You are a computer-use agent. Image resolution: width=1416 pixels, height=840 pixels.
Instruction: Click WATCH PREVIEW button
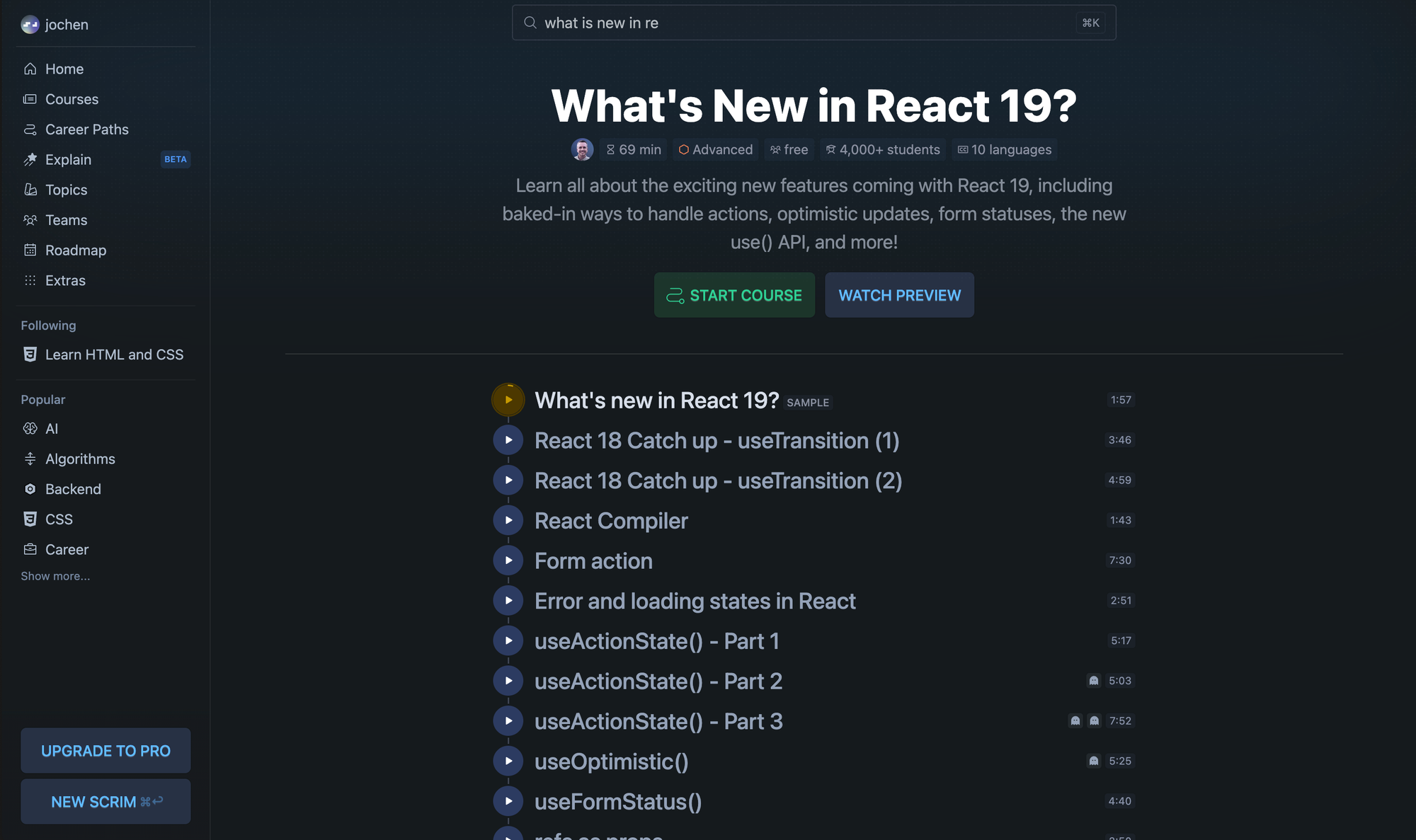899,295
